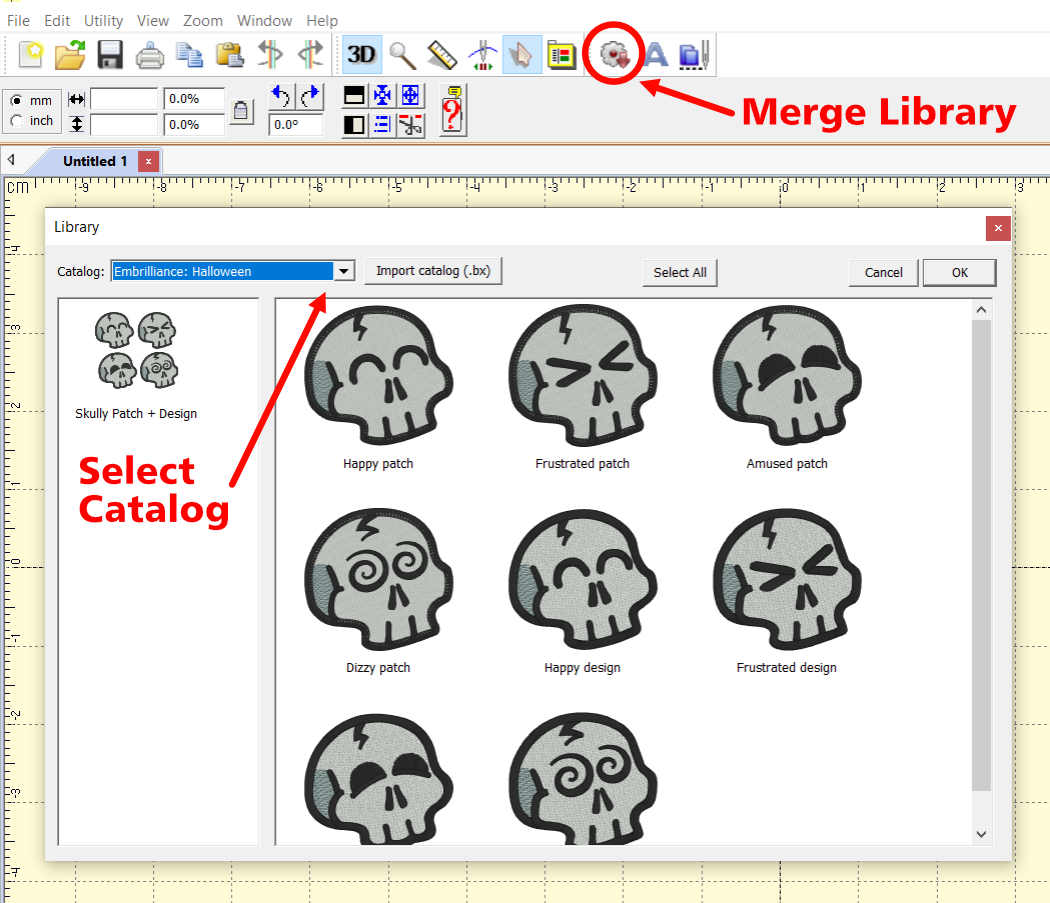This screenshot has width=1050, height=903.
Task: Select the inch units radio button
Action: click(17, 121)
